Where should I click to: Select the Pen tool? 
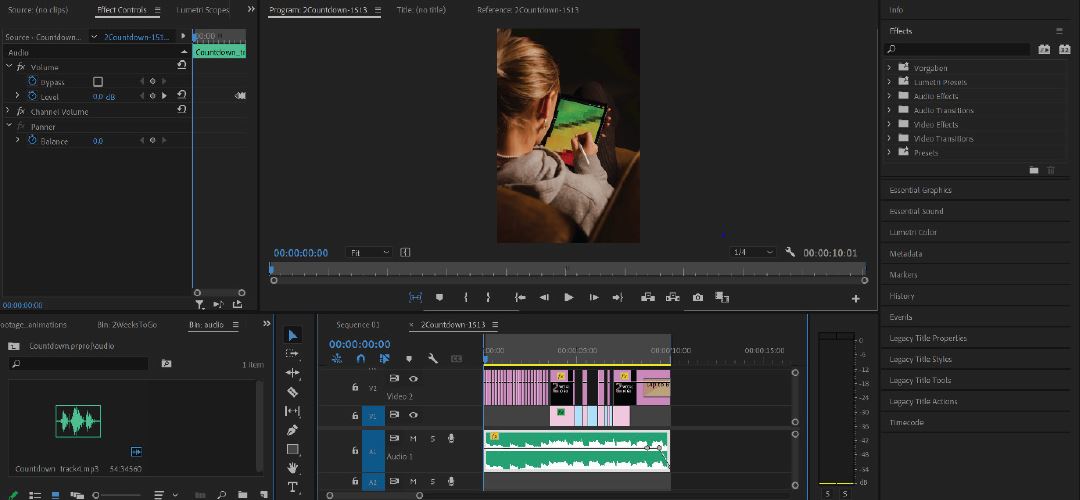(x=292, y=430)
